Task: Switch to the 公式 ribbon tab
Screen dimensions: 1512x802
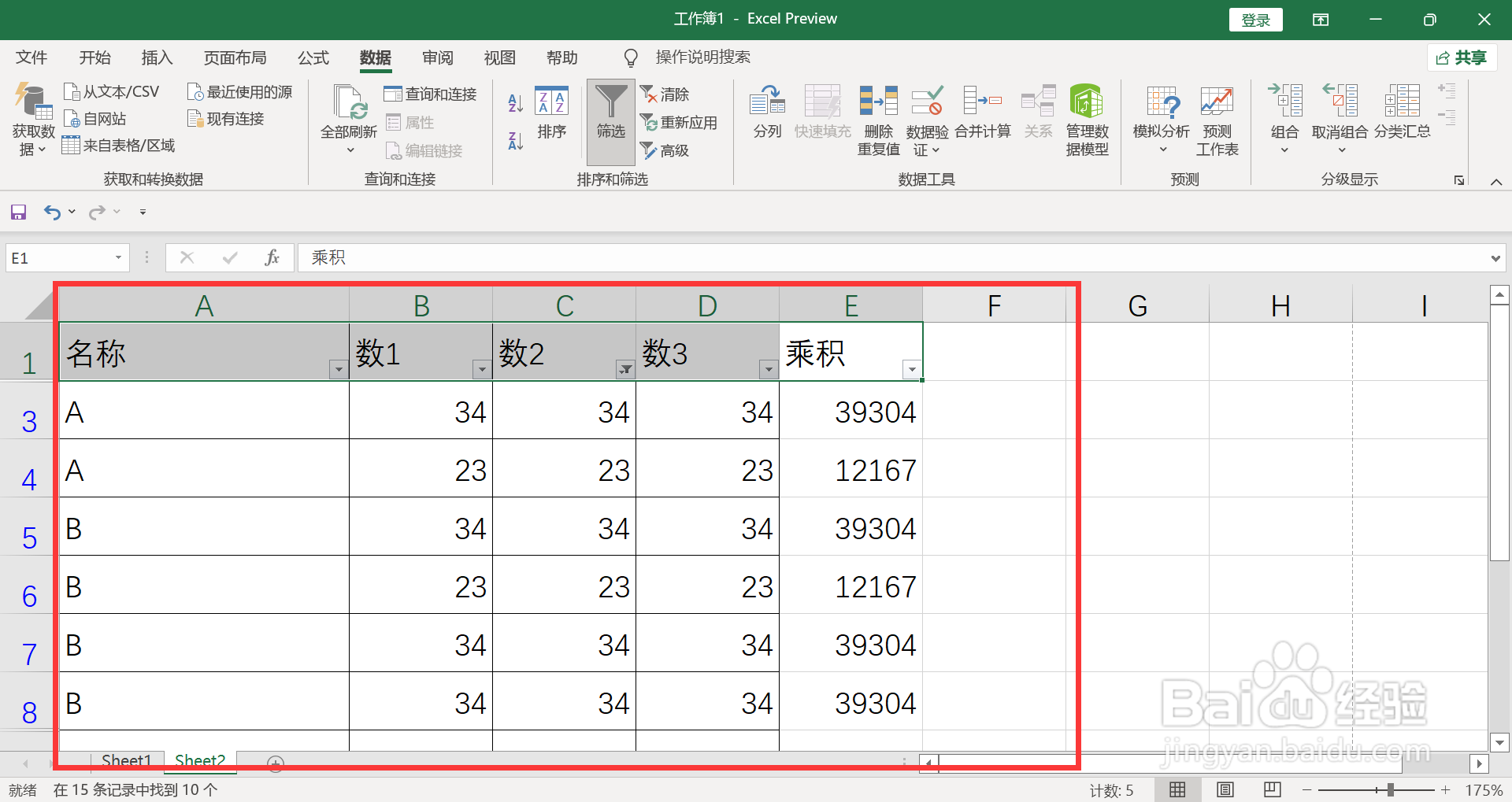Action: [313, 57]
